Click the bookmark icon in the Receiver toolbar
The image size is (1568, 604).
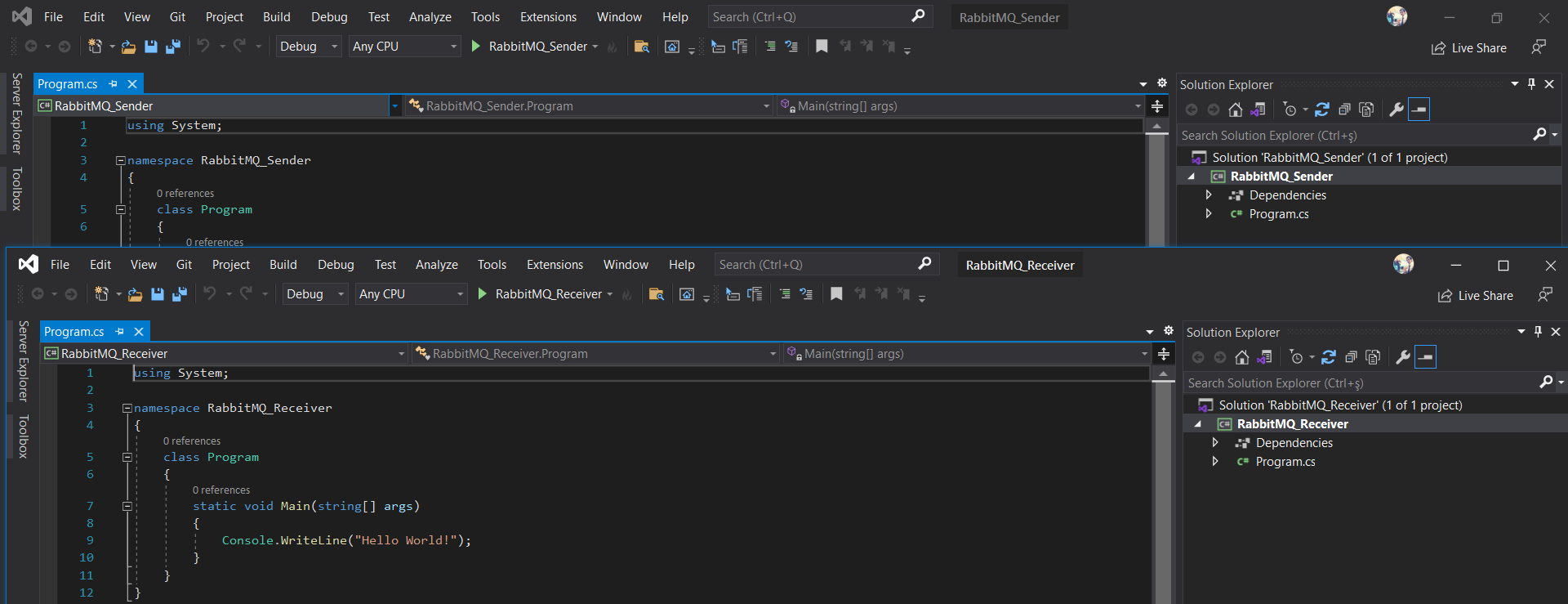click(836, 294)
